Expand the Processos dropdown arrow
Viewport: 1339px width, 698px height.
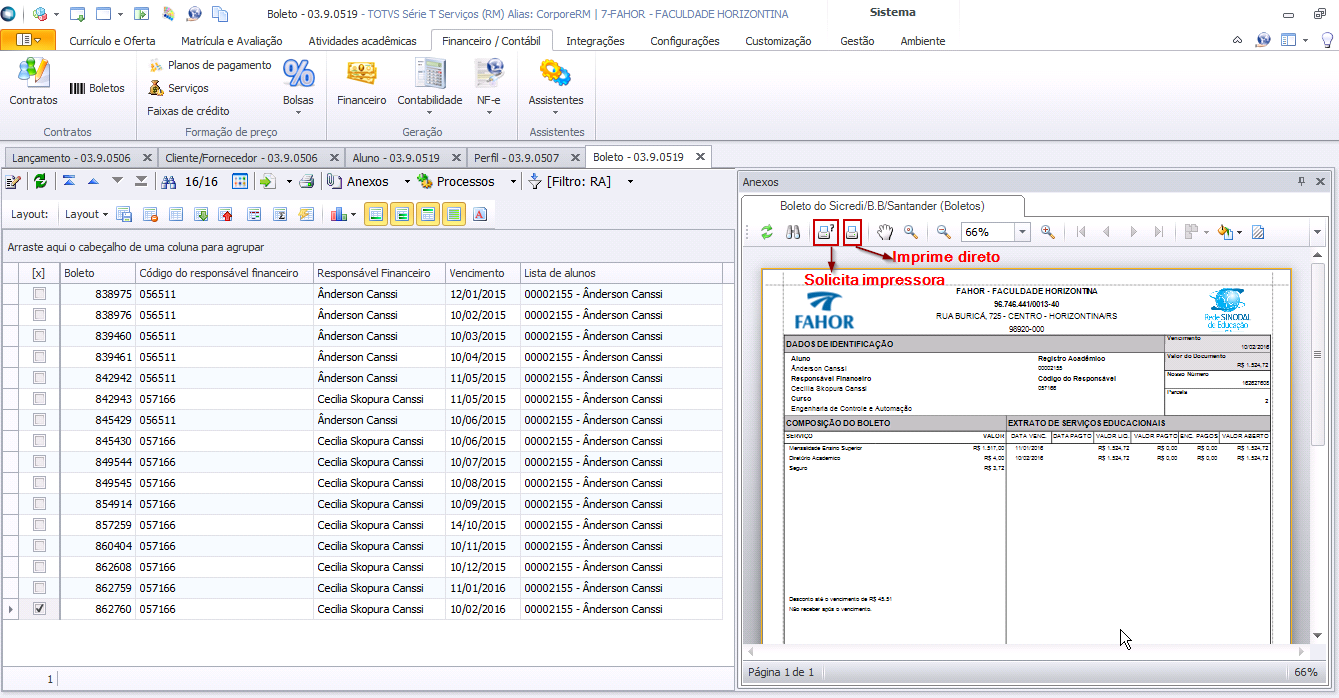(513, 182)
